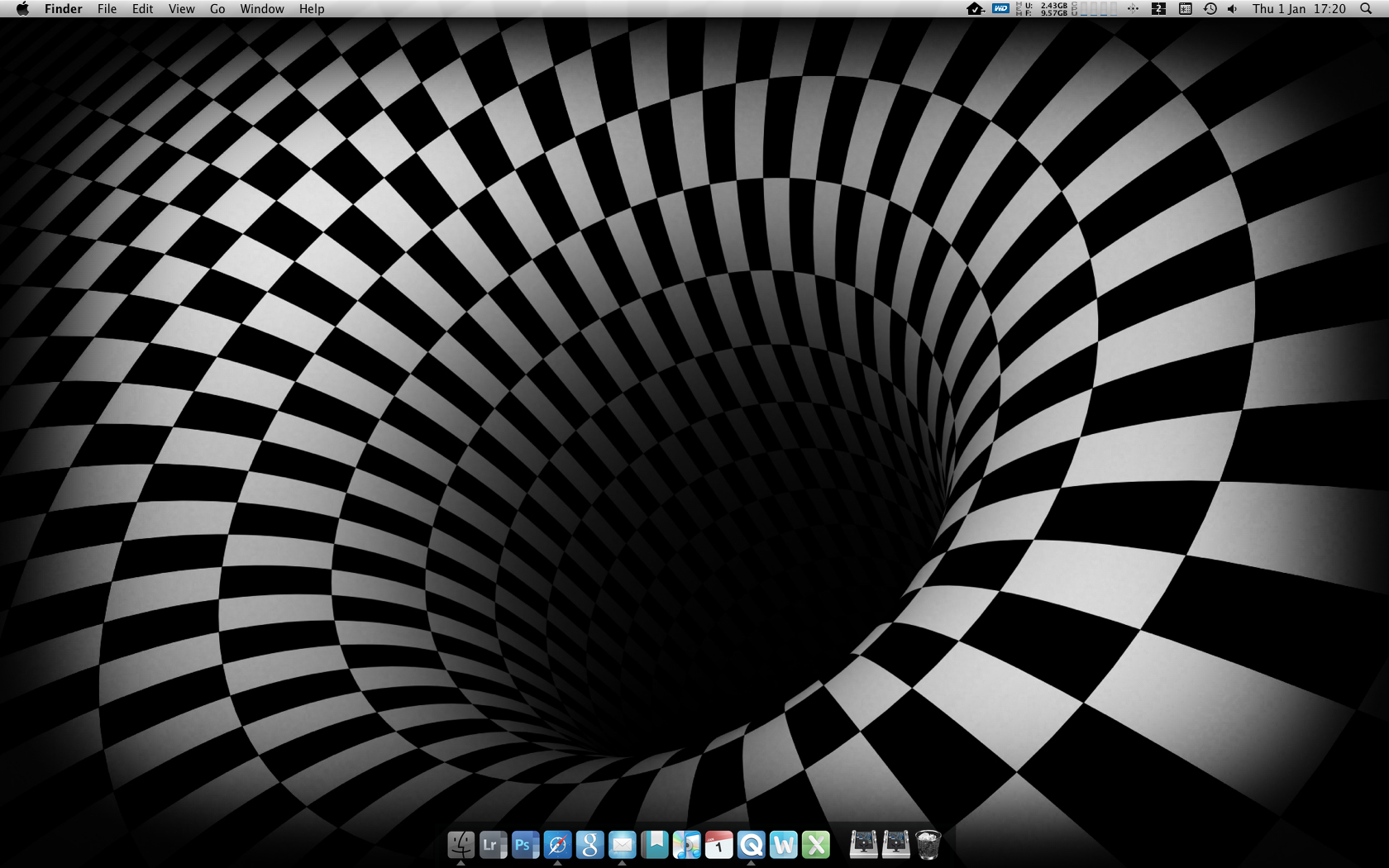Open the Edit menu

pyautogui.click(x=142, y=9)
